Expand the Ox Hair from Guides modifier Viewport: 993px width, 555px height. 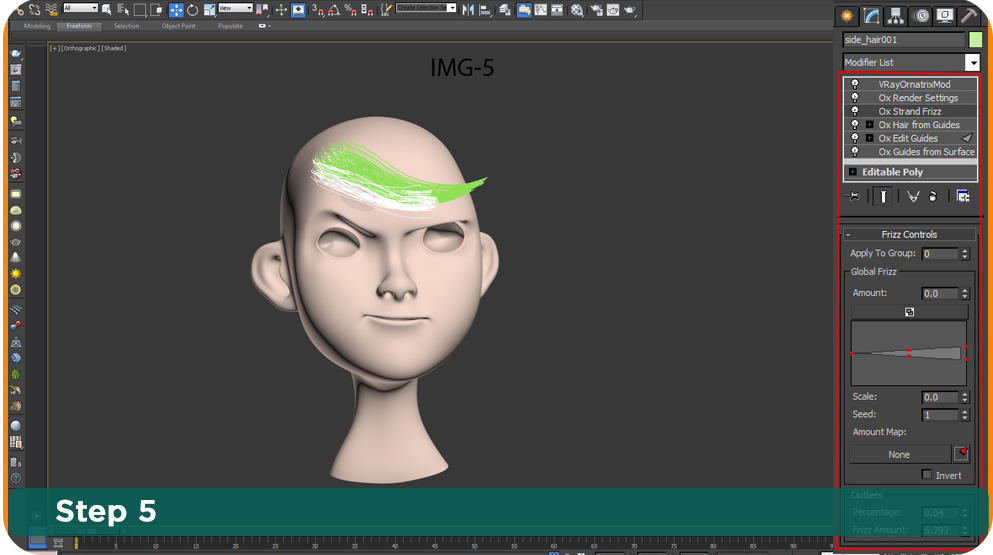870,125
